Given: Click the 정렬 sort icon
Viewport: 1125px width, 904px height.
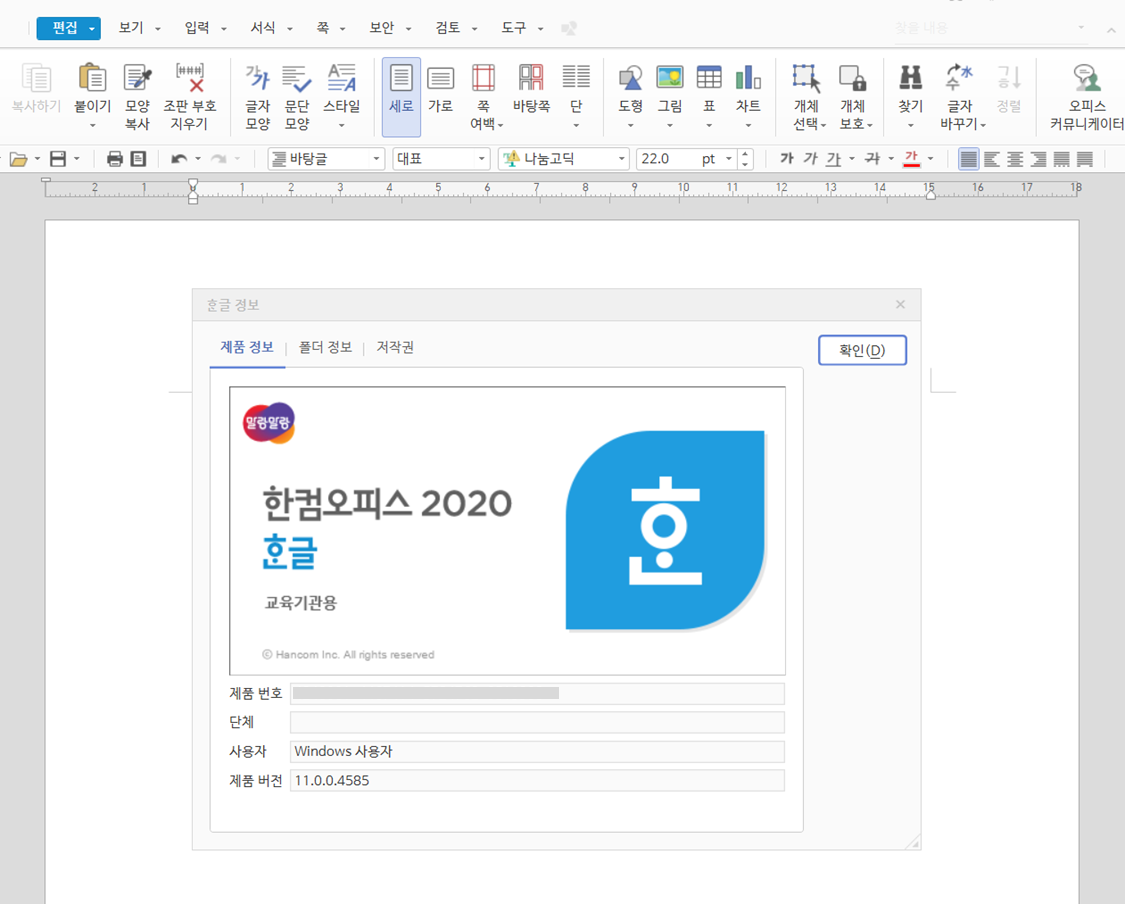Looking at the screenshot, I should click(x=1009, y=77).
